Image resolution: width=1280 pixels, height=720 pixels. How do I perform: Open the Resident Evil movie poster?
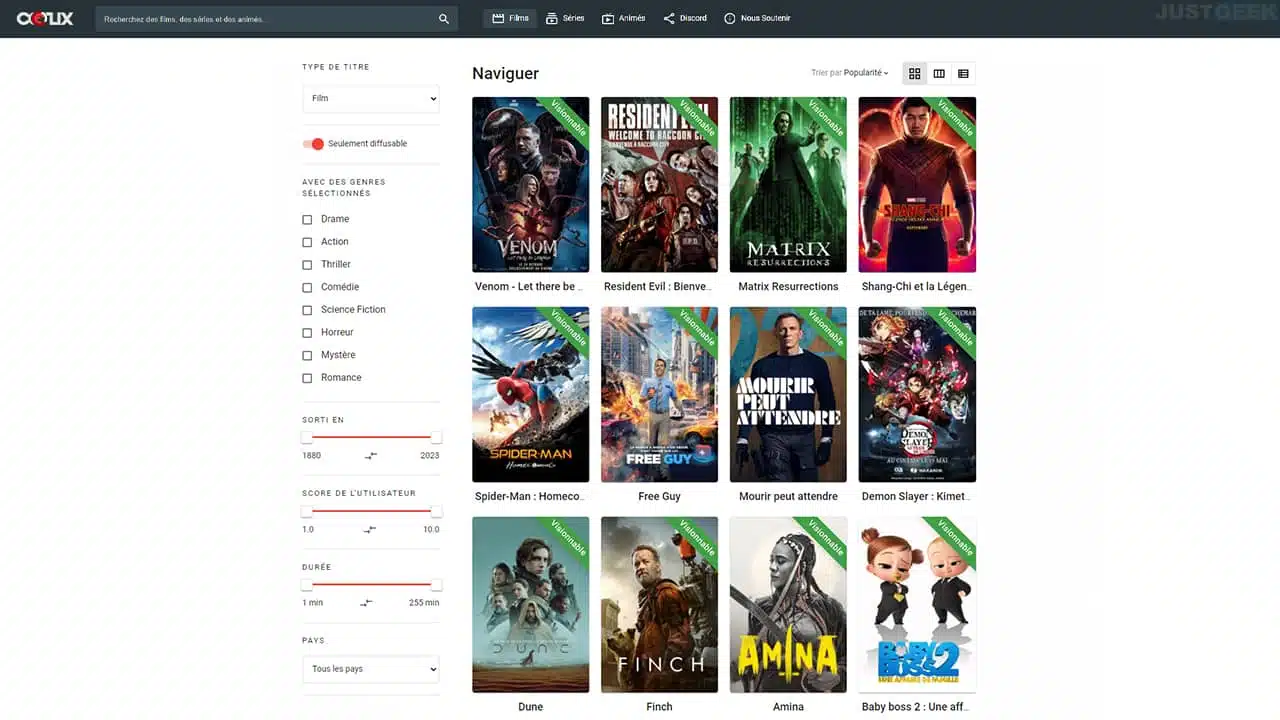tap(659, 185)
